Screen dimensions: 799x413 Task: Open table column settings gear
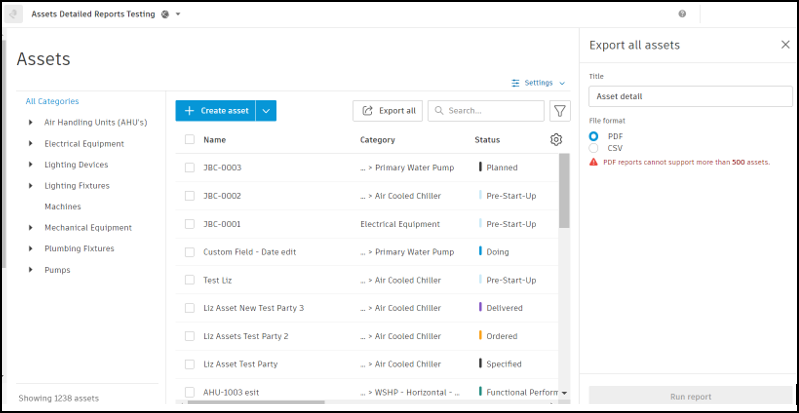pyautogui.click(x=556, y=140)
